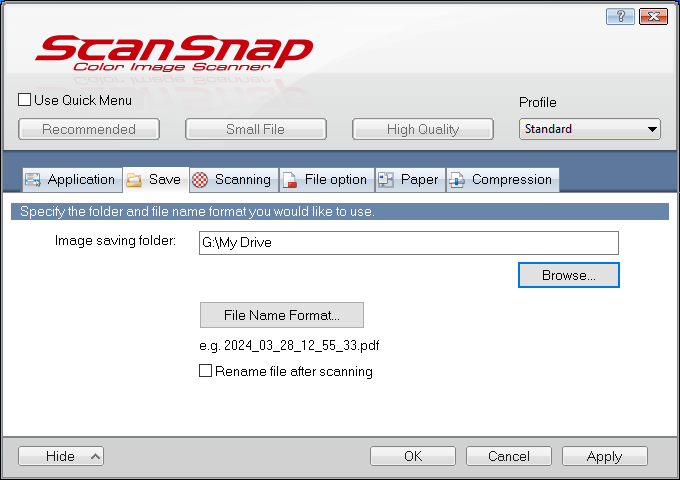680x480 pixels.
Task: Click the Compression tab icon
Action: pyautogui.click(x=457, y=180)
